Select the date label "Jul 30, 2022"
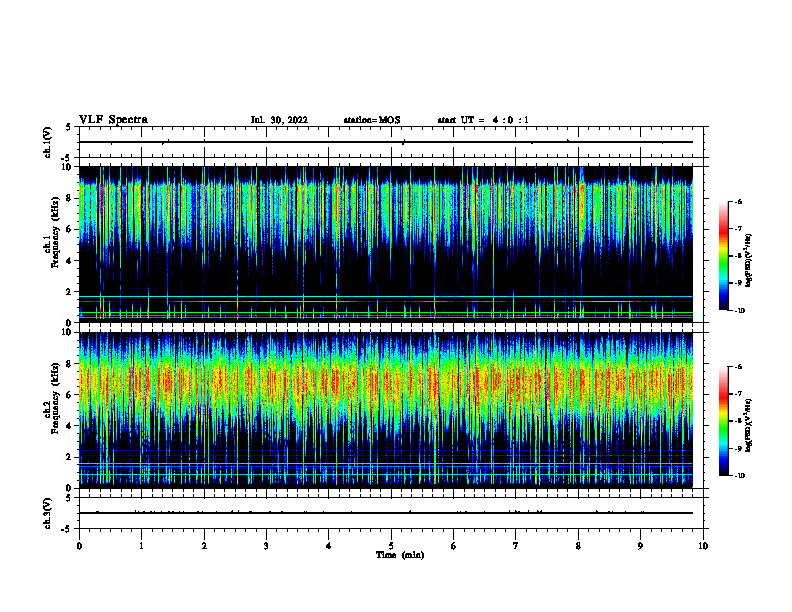The width and height of the screenshot is (792, 612). click(279, 120)
